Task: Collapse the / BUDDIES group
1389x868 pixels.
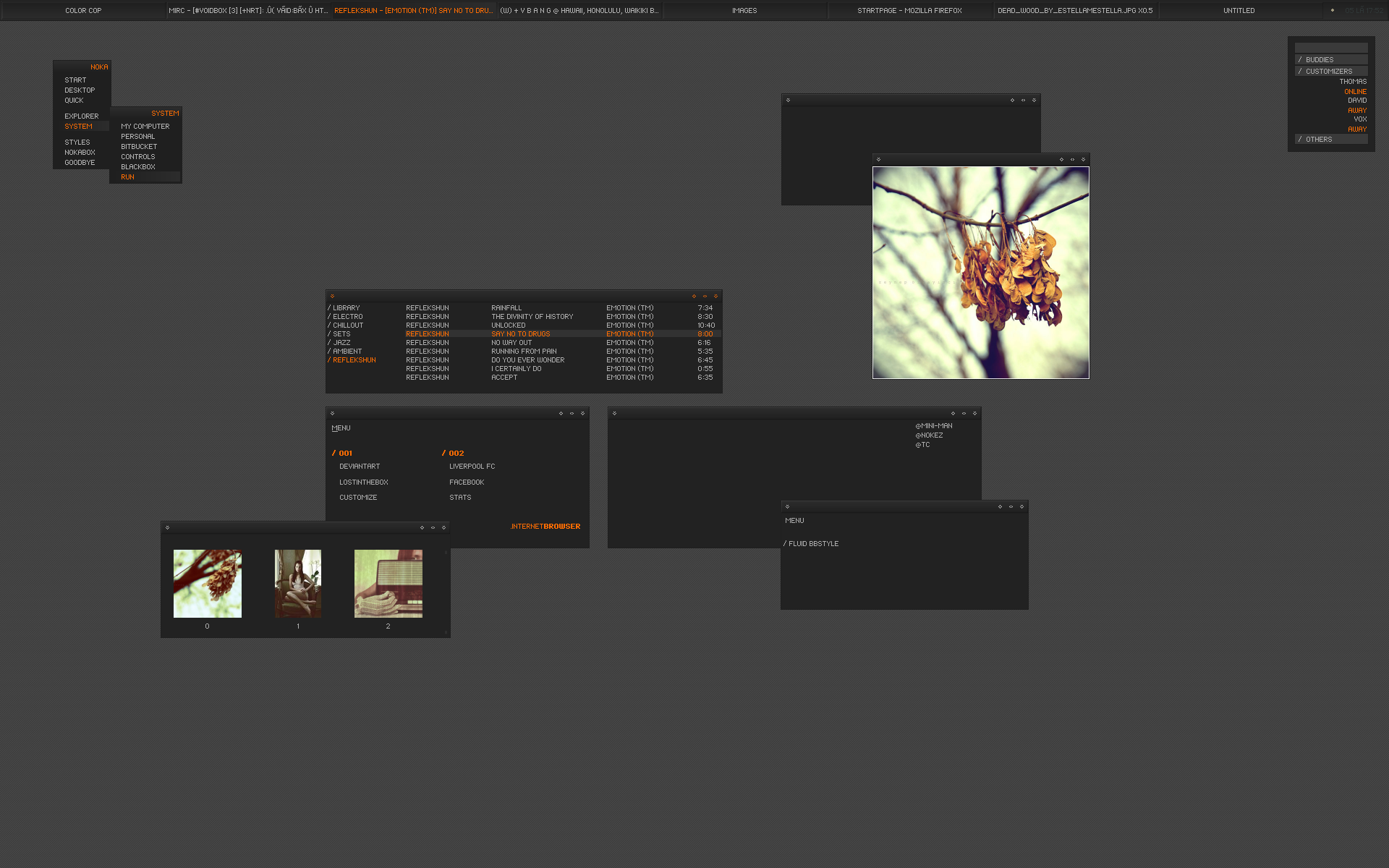Action: click(1331, 59)
